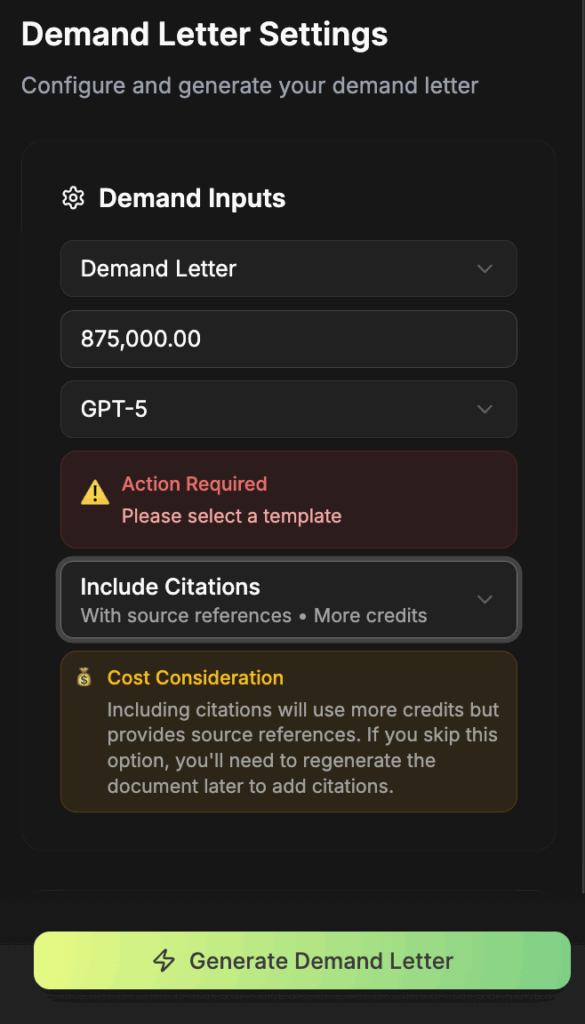Click the Configure and generate subtitle text
This screenshot has height=1024, width=585.
(x=249, y=86)
